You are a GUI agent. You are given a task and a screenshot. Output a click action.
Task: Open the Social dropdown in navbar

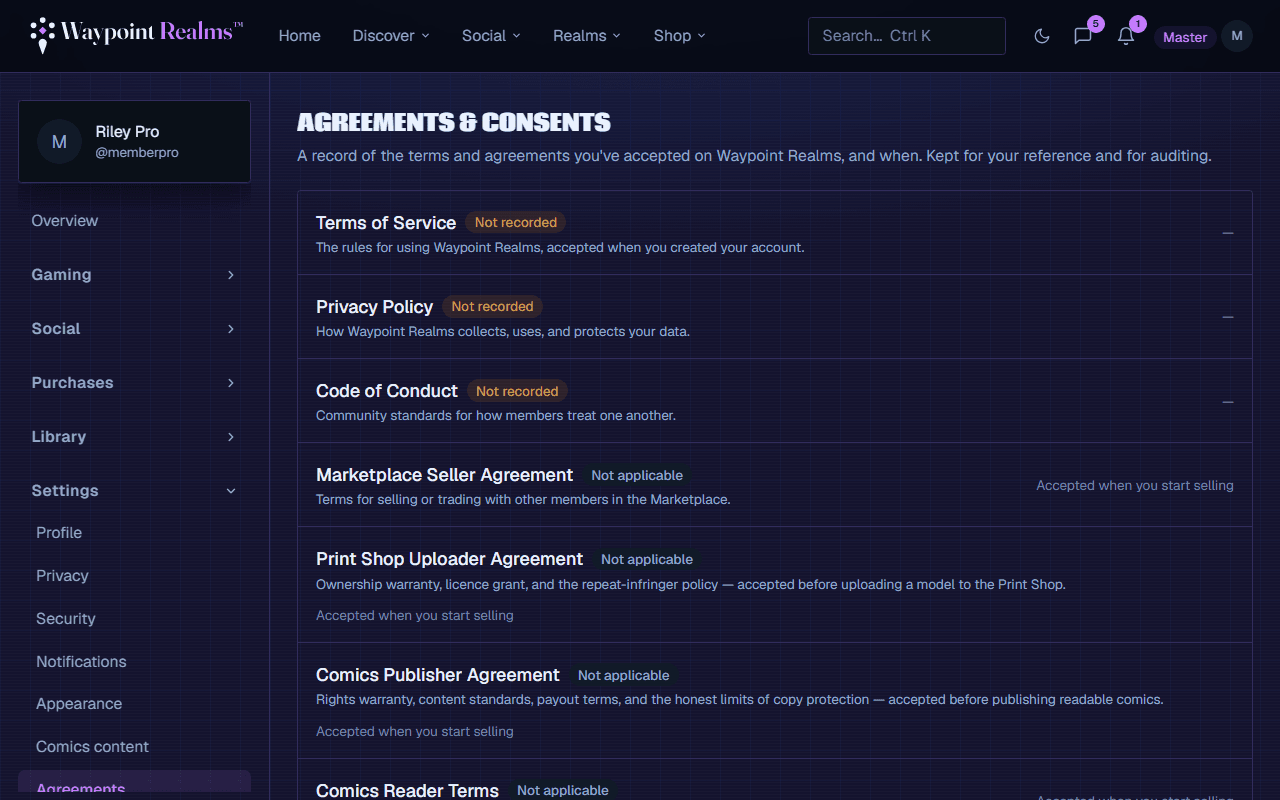[x=491, y=36]
